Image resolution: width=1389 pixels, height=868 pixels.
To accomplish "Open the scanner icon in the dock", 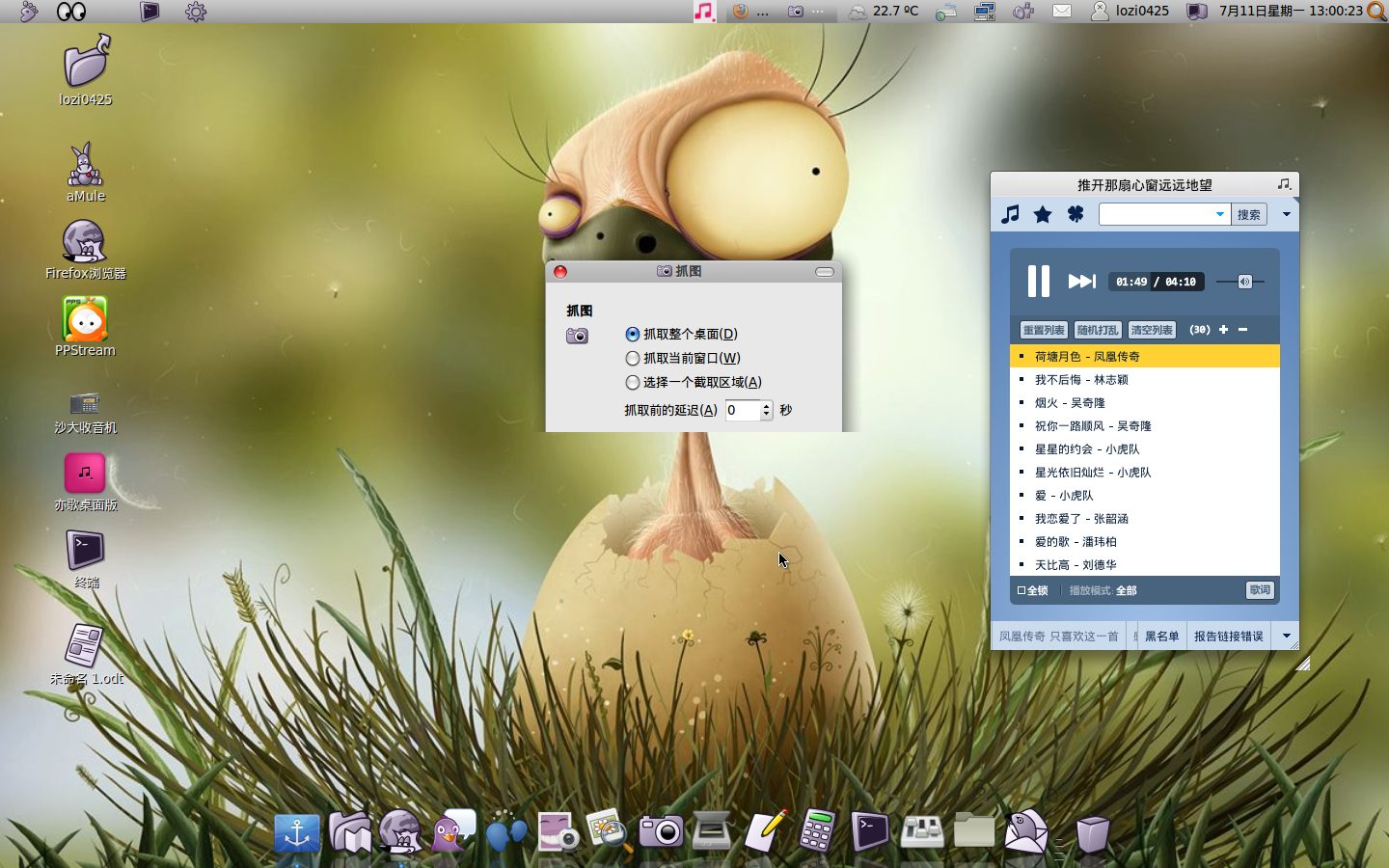I will [x=713, y=831].
